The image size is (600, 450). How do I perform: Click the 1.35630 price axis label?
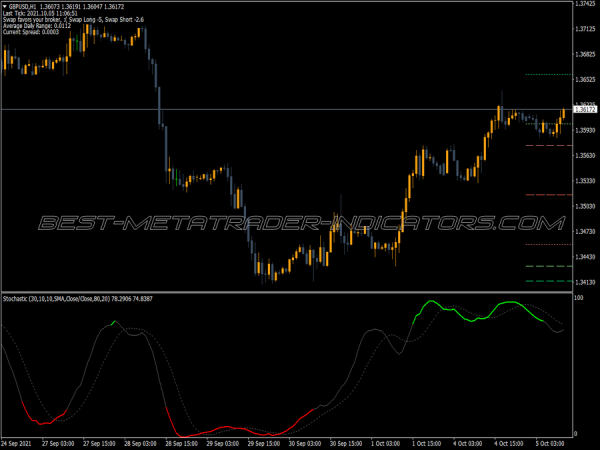(x=585, y=155)
